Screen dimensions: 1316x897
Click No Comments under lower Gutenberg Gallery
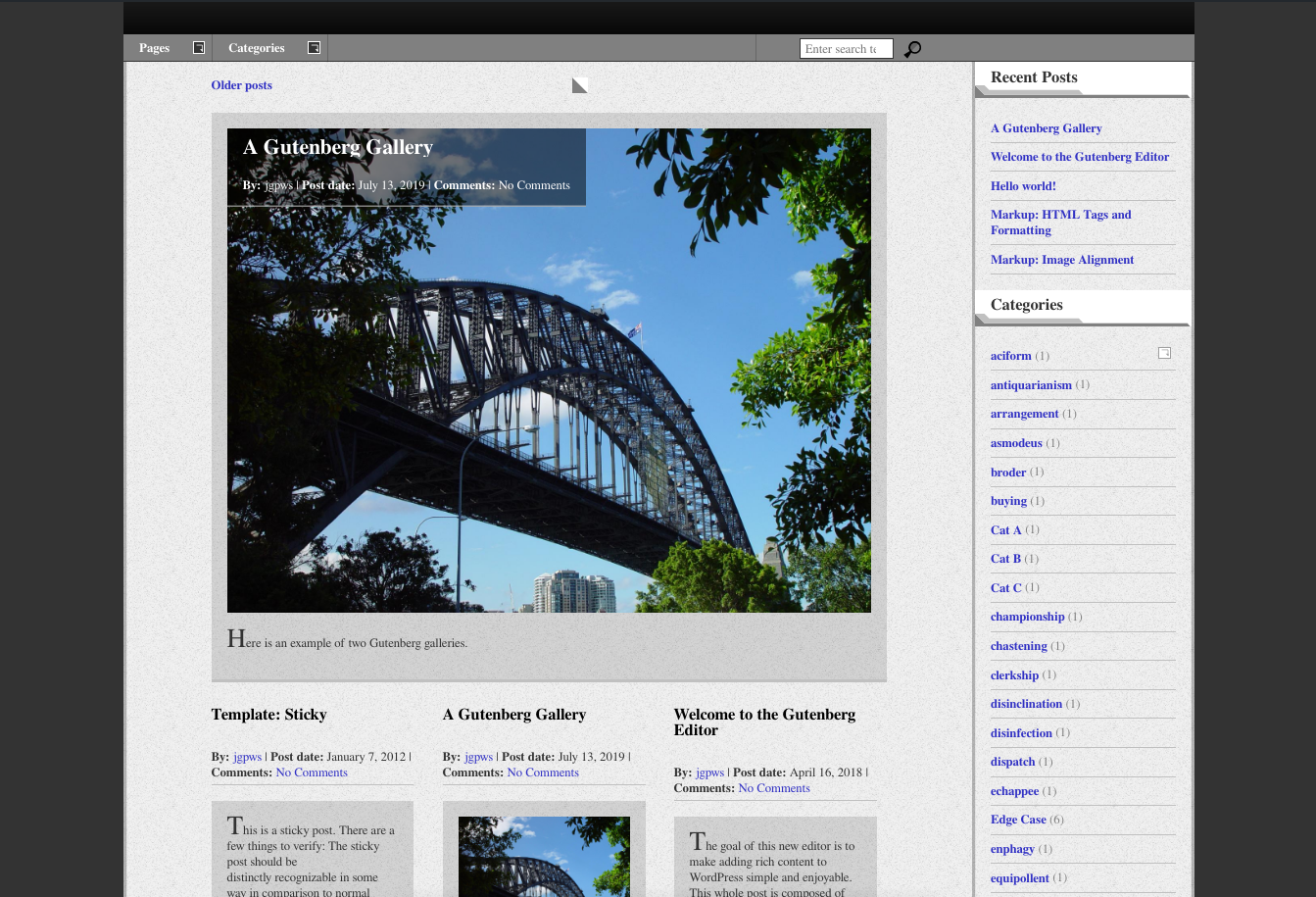click(x=543, y=772)
